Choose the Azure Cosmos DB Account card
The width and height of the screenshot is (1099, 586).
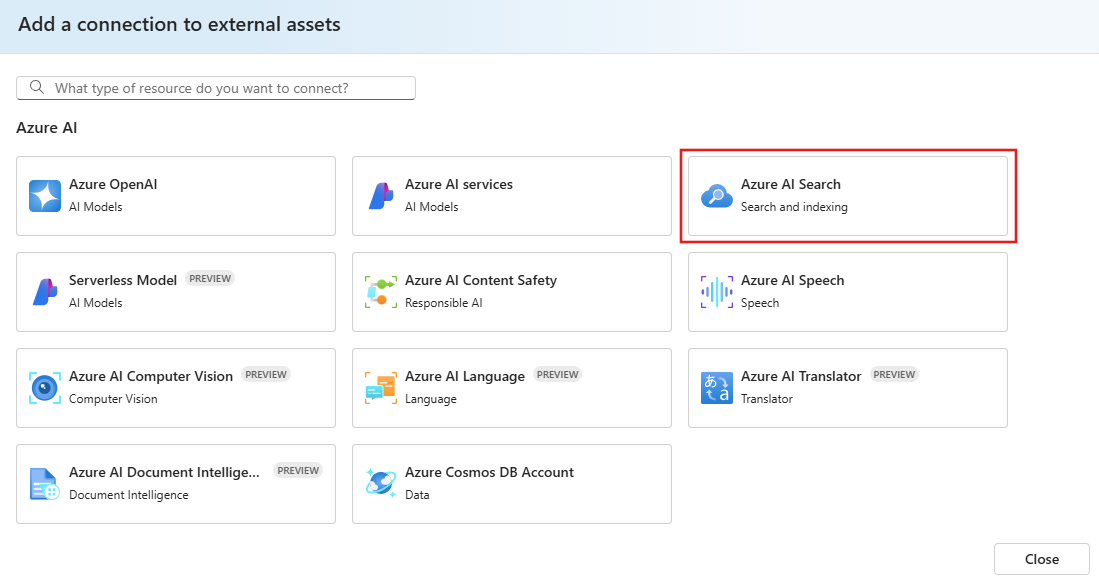512,483
